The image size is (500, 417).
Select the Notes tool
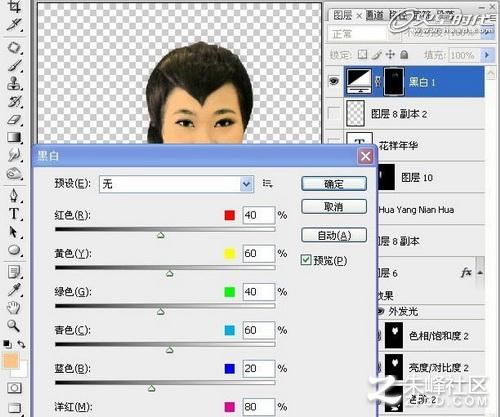point(14,272)
